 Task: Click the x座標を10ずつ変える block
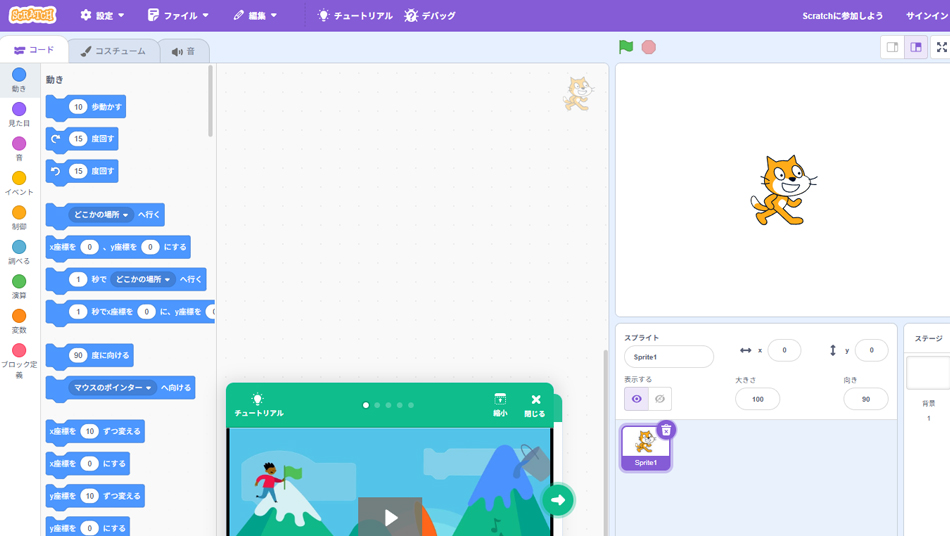pos(95,432)
